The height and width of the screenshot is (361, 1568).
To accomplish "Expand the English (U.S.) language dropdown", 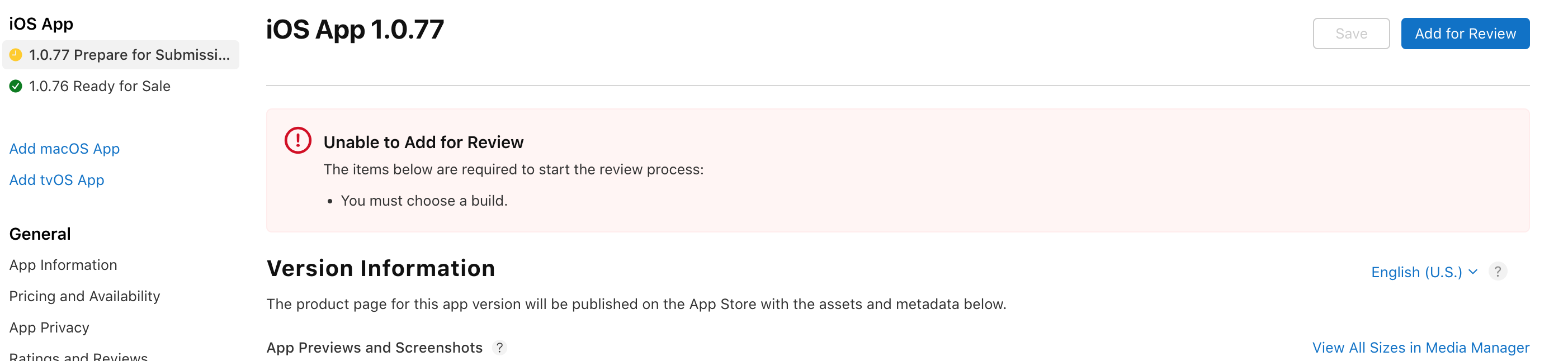I will [1424, 272].
